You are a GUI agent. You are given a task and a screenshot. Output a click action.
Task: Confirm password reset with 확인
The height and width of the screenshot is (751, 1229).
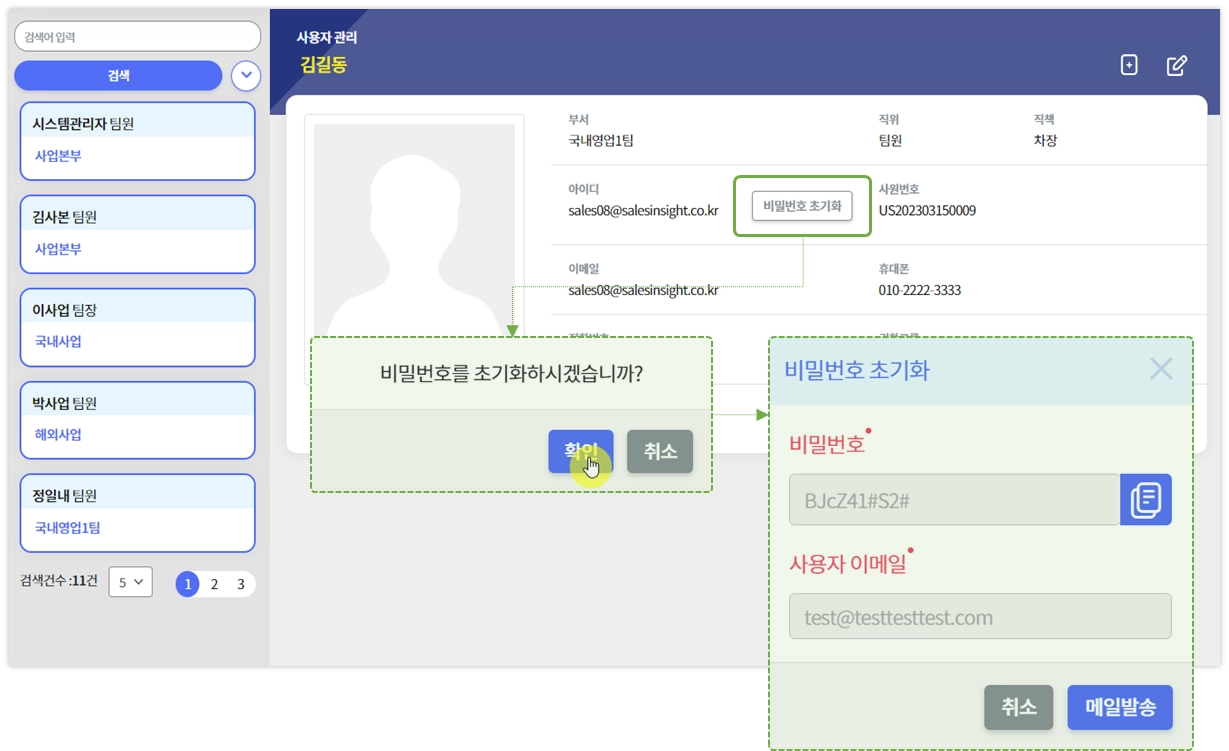tap(581, 451)
